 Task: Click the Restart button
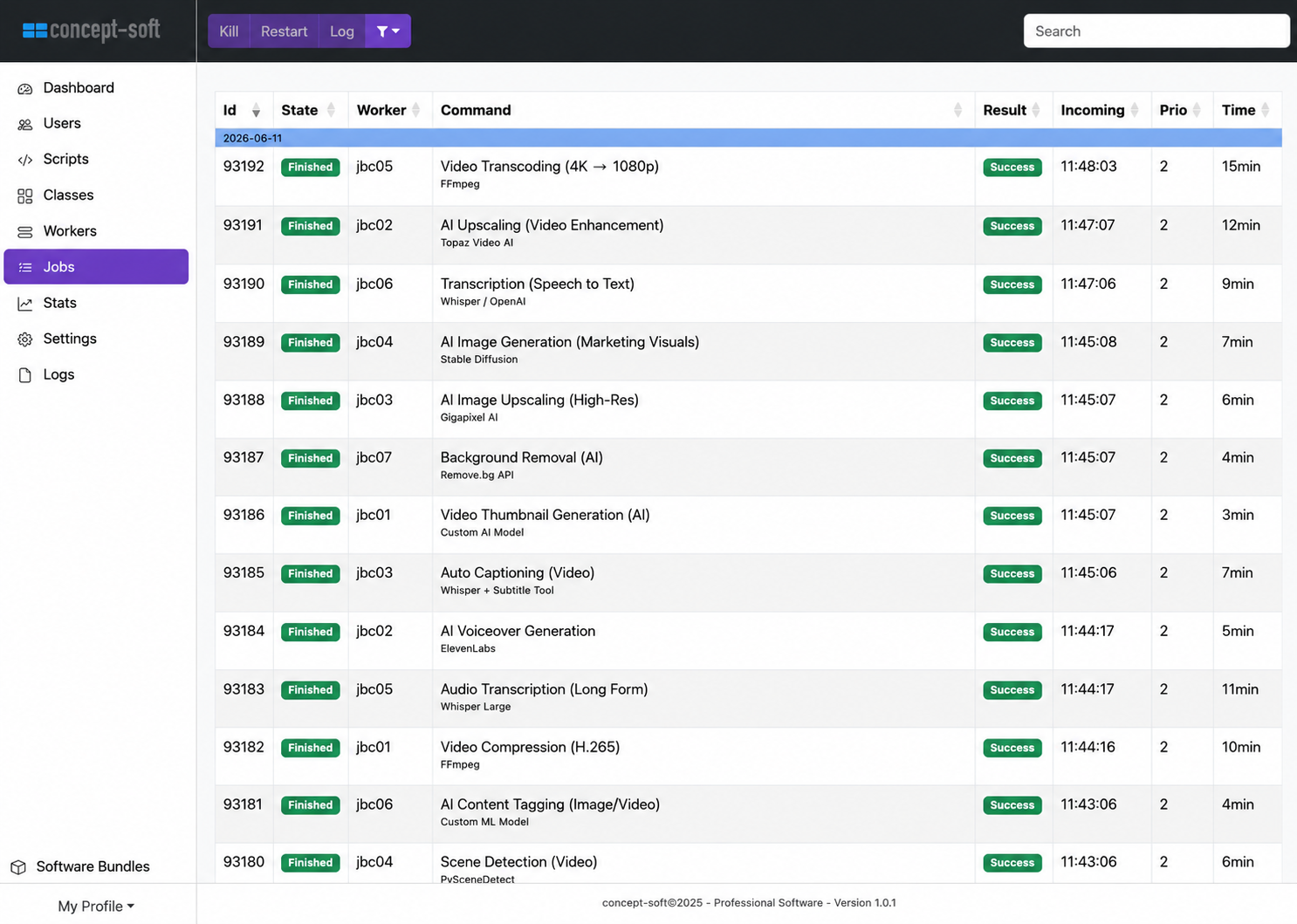point(285,31)
